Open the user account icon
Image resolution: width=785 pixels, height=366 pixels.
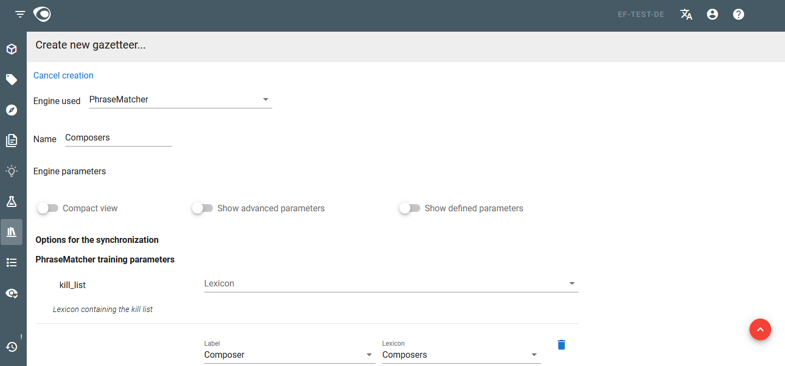pyautogui.click(x=712, y=15)
